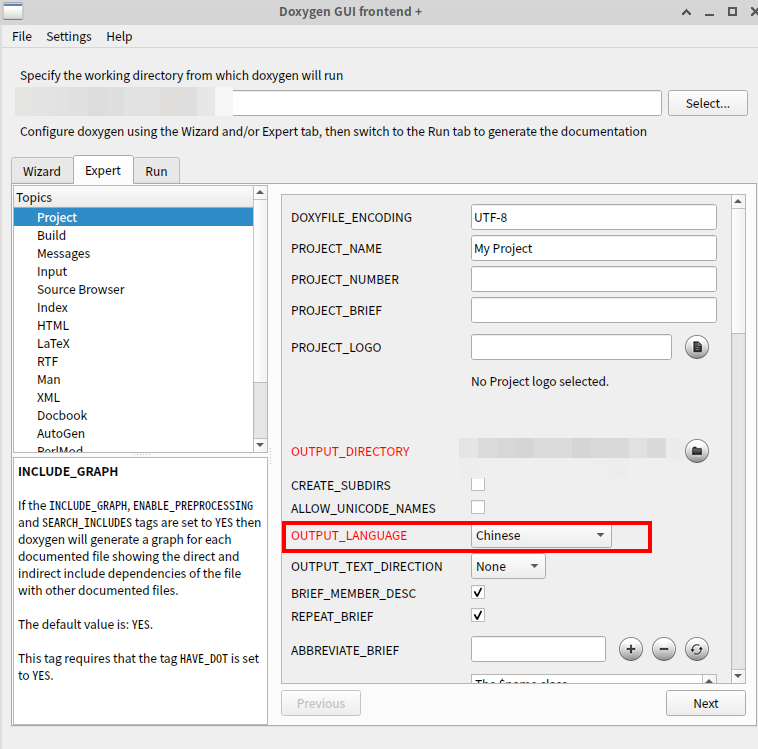Click the OUTPUT_DIRECTORY path field
Image resolution: width=758 pixels, height=749 pixels.
571,451
